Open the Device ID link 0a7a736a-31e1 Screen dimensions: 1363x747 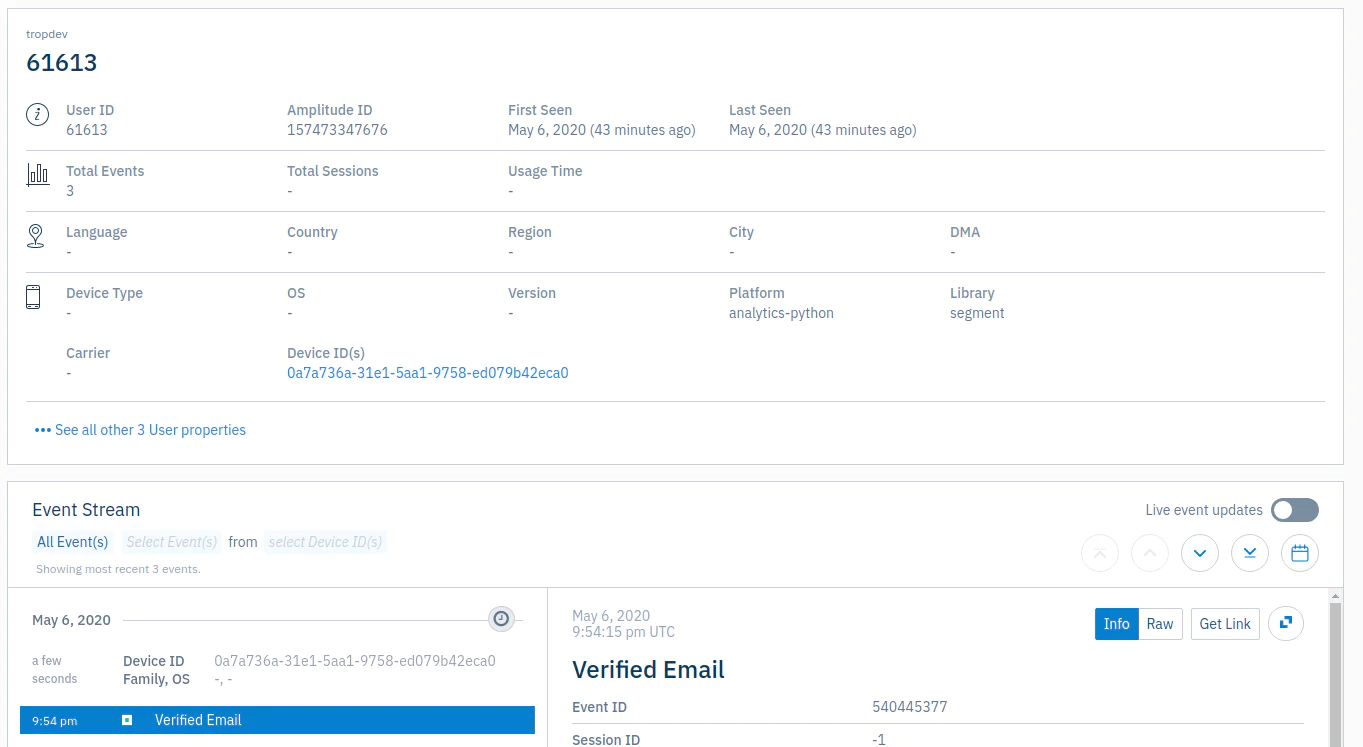coord(427,373)
